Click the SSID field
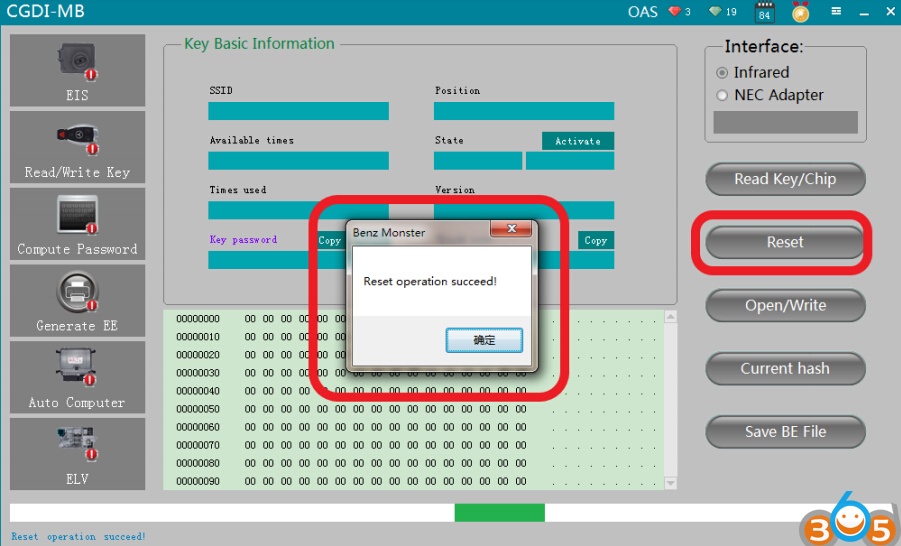Screen dimensions: 901x546 (x=298, y=111)
